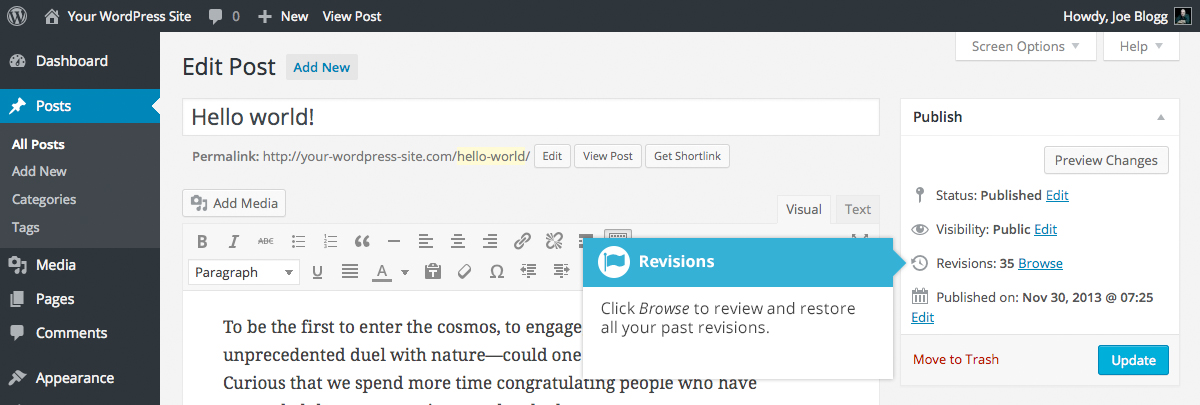Open the Tags submenu item
This screenshot has height=405, width=1200.
[26, 227]
